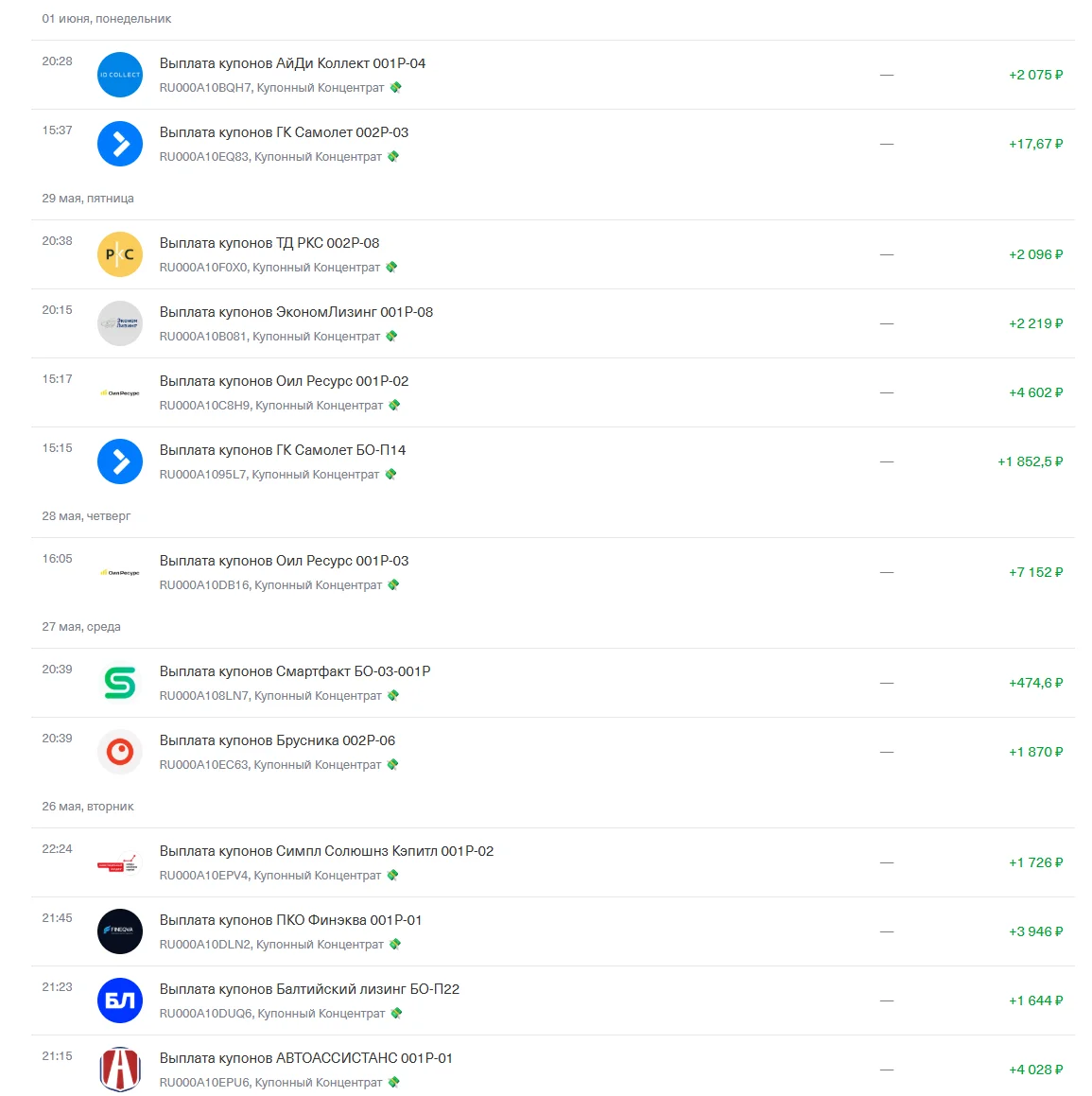Click the amount +17,67 ₽
Screen dimensions: 1092x1096
[x=1035, y=144]
